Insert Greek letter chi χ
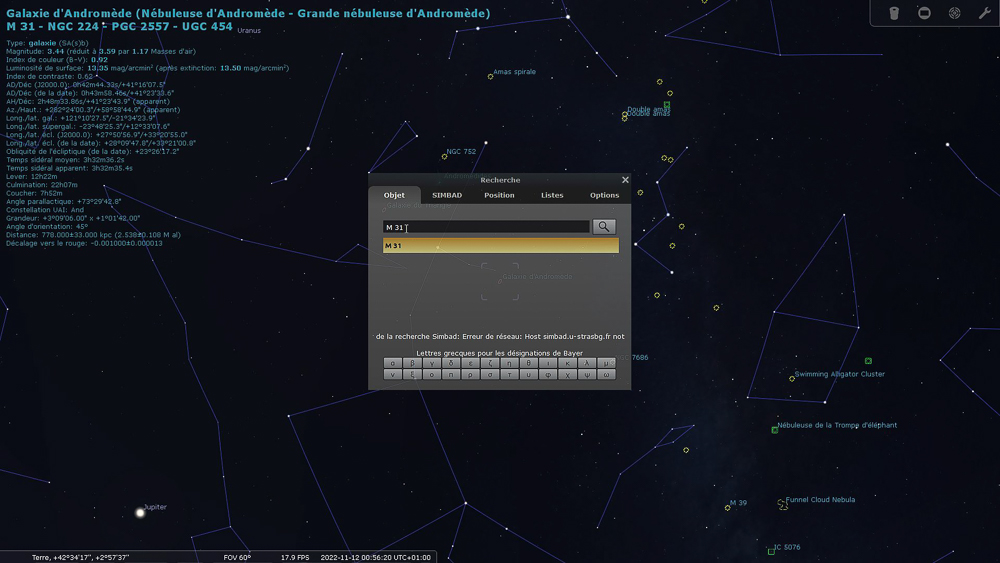The height and width of the screenshot is (563, 1000). (568, 374)
